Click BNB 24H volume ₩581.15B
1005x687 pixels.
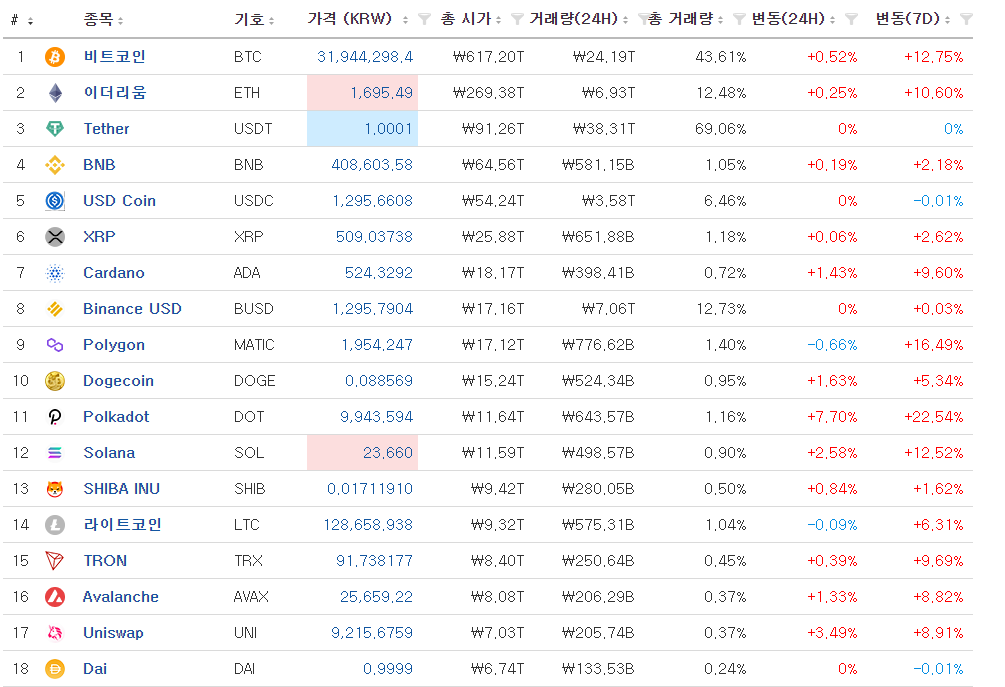pyautogui.click(x=598, y=165)
